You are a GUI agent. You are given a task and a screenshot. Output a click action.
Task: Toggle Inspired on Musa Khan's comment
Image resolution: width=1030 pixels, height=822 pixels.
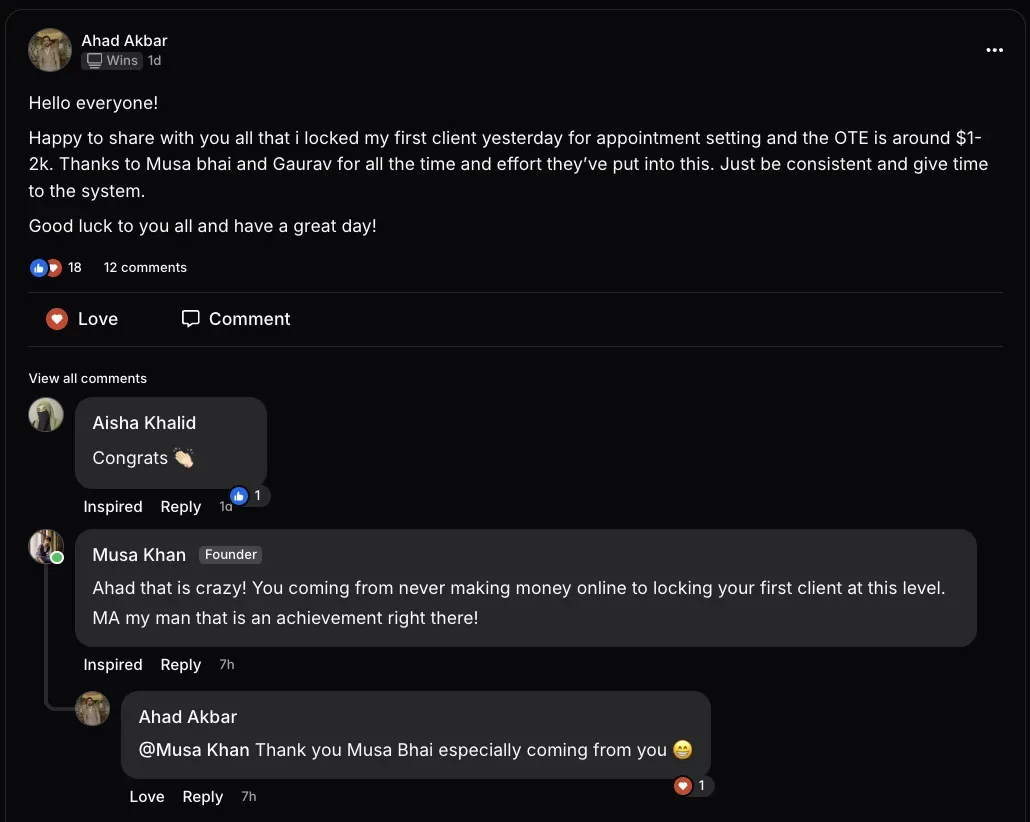point(113,665)
